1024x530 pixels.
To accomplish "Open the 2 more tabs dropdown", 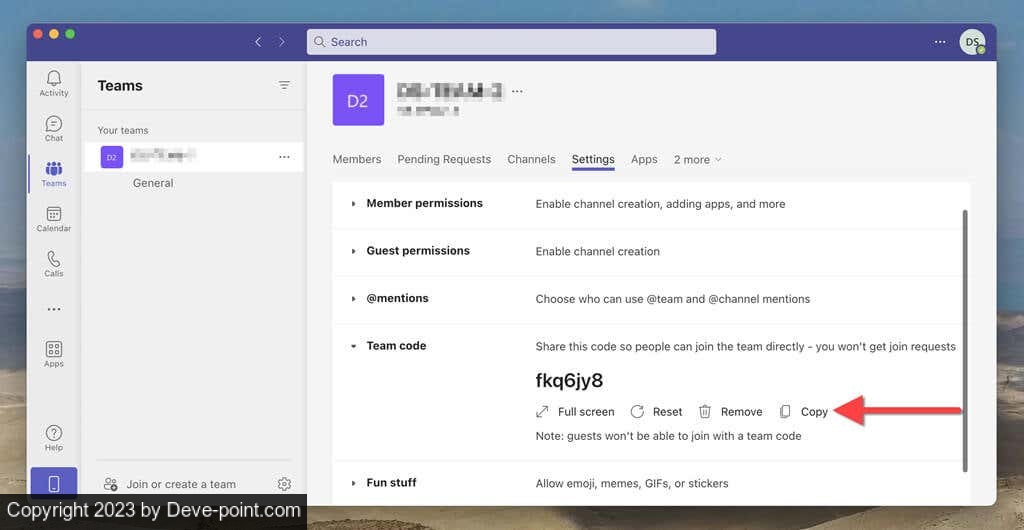I will [x=697, y=160].
